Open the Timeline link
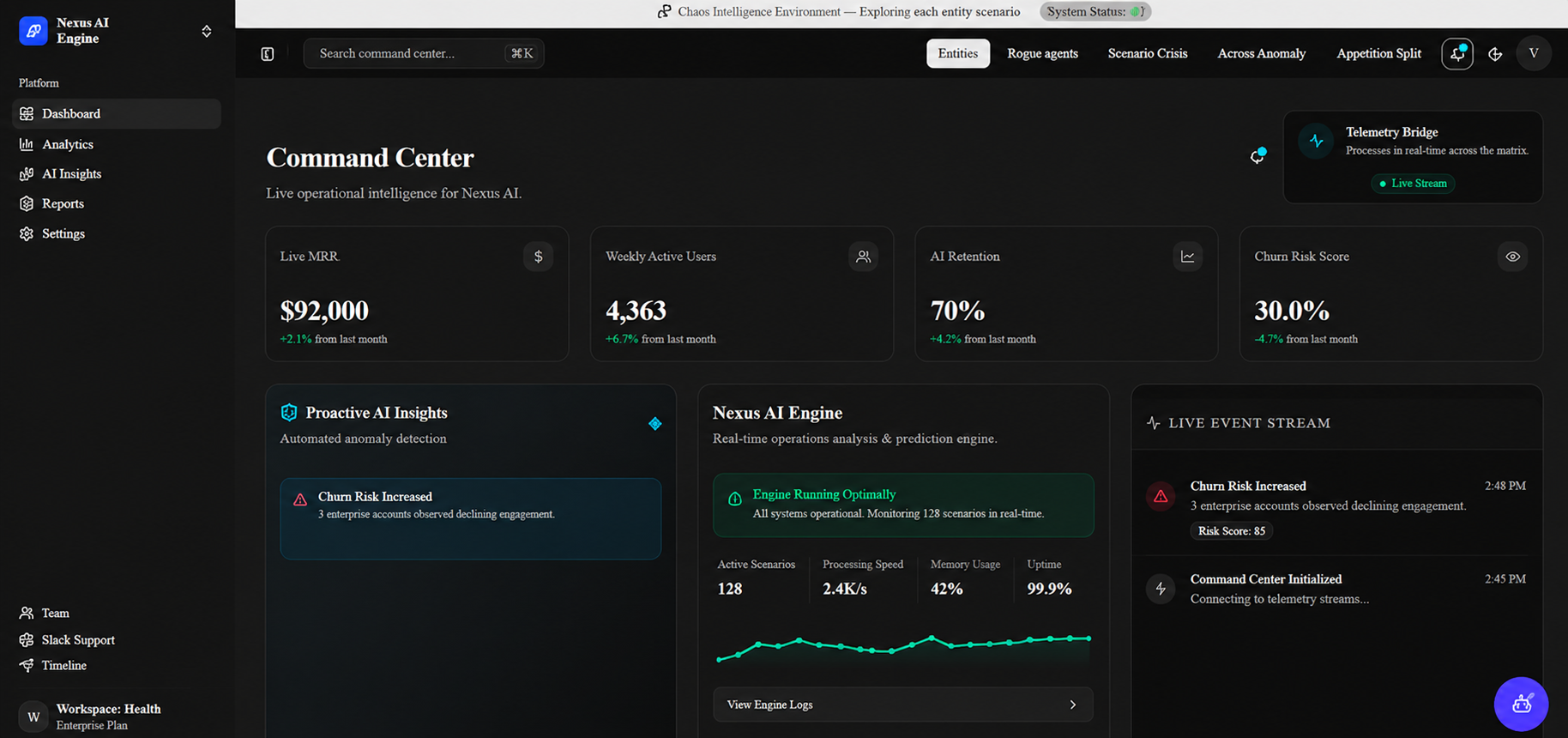This screenshot has width=1568, height=738. [x=64, y=665]
